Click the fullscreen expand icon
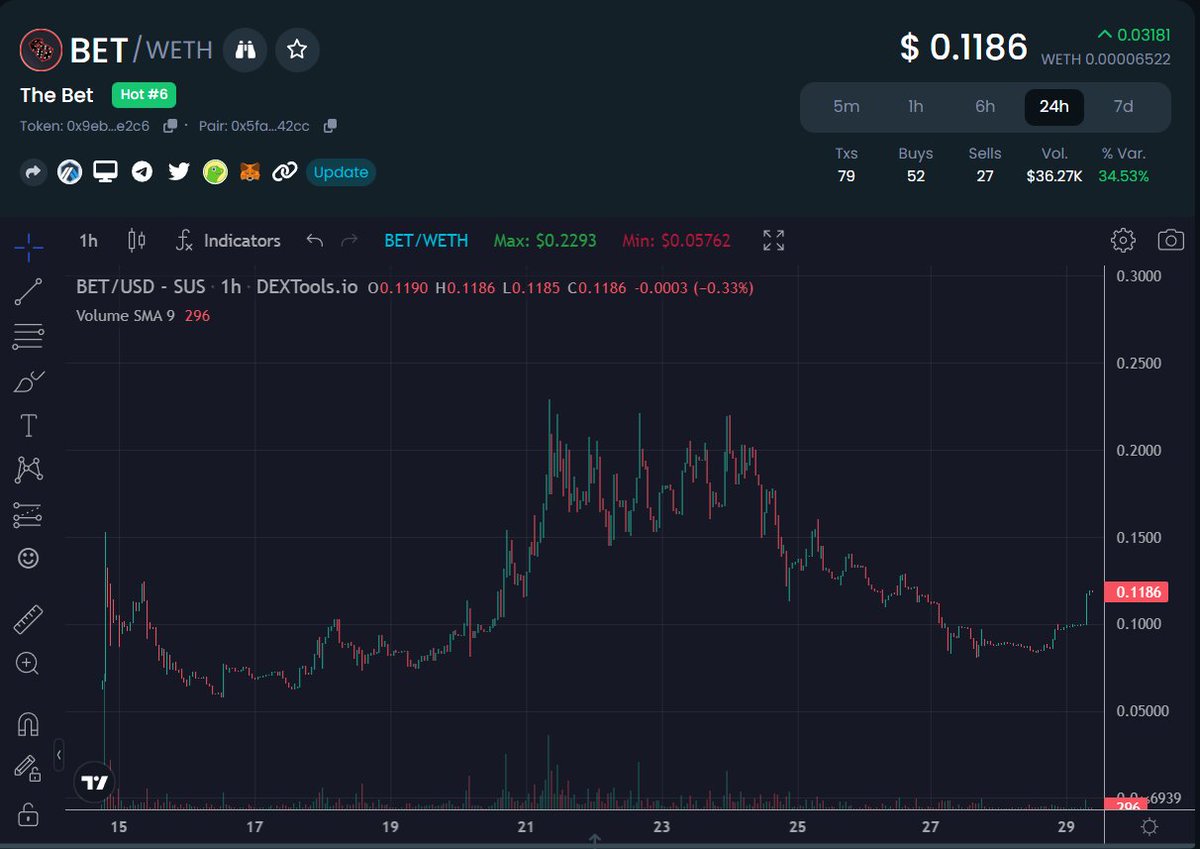The height and width of the screenshot is (849, 1200). coord(773,240)
